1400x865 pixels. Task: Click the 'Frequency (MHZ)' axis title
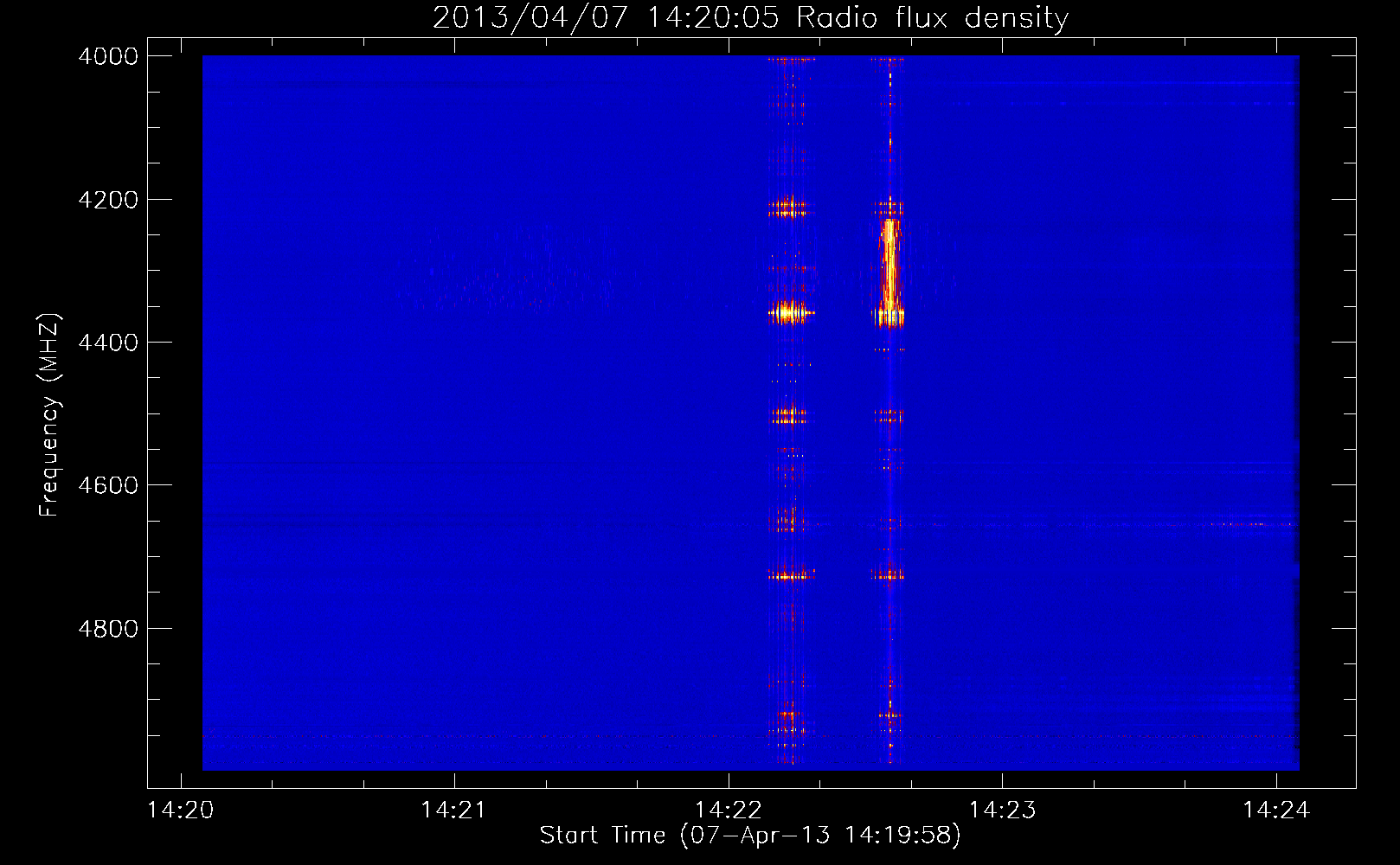(50, 415)
